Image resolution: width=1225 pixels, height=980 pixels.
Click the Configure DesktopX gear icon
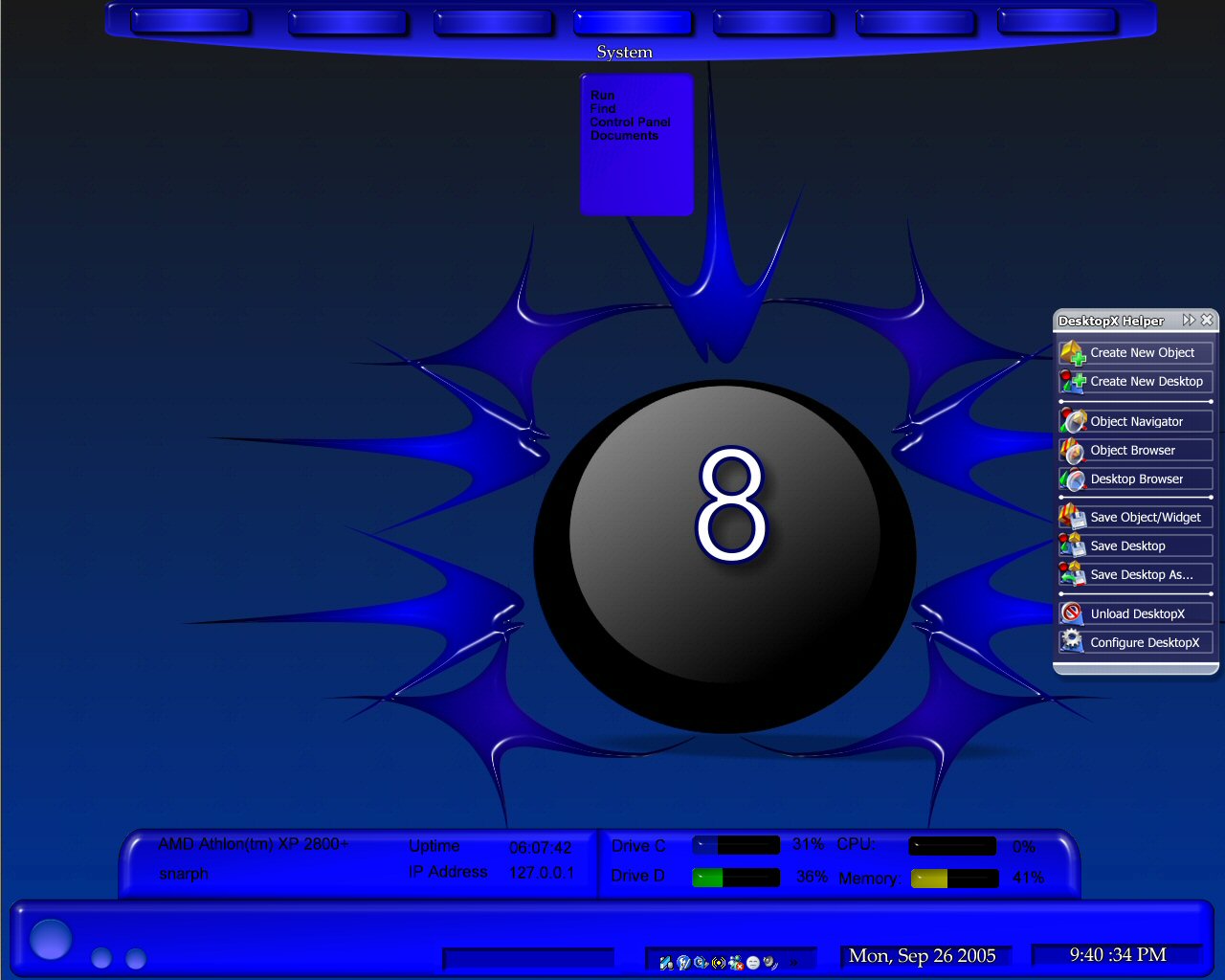tap(1072, 642)
